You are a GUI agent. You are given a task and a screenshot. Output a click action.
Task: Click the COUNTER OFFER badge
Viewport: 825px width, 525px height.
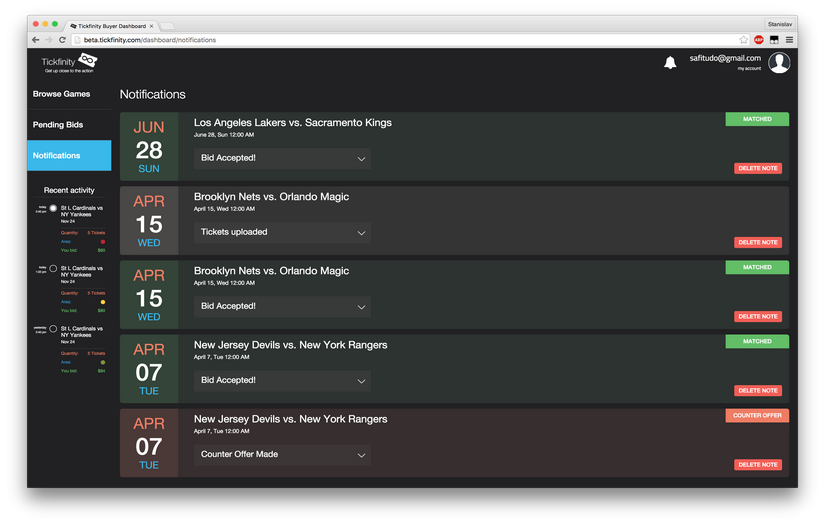coord(757,416)
